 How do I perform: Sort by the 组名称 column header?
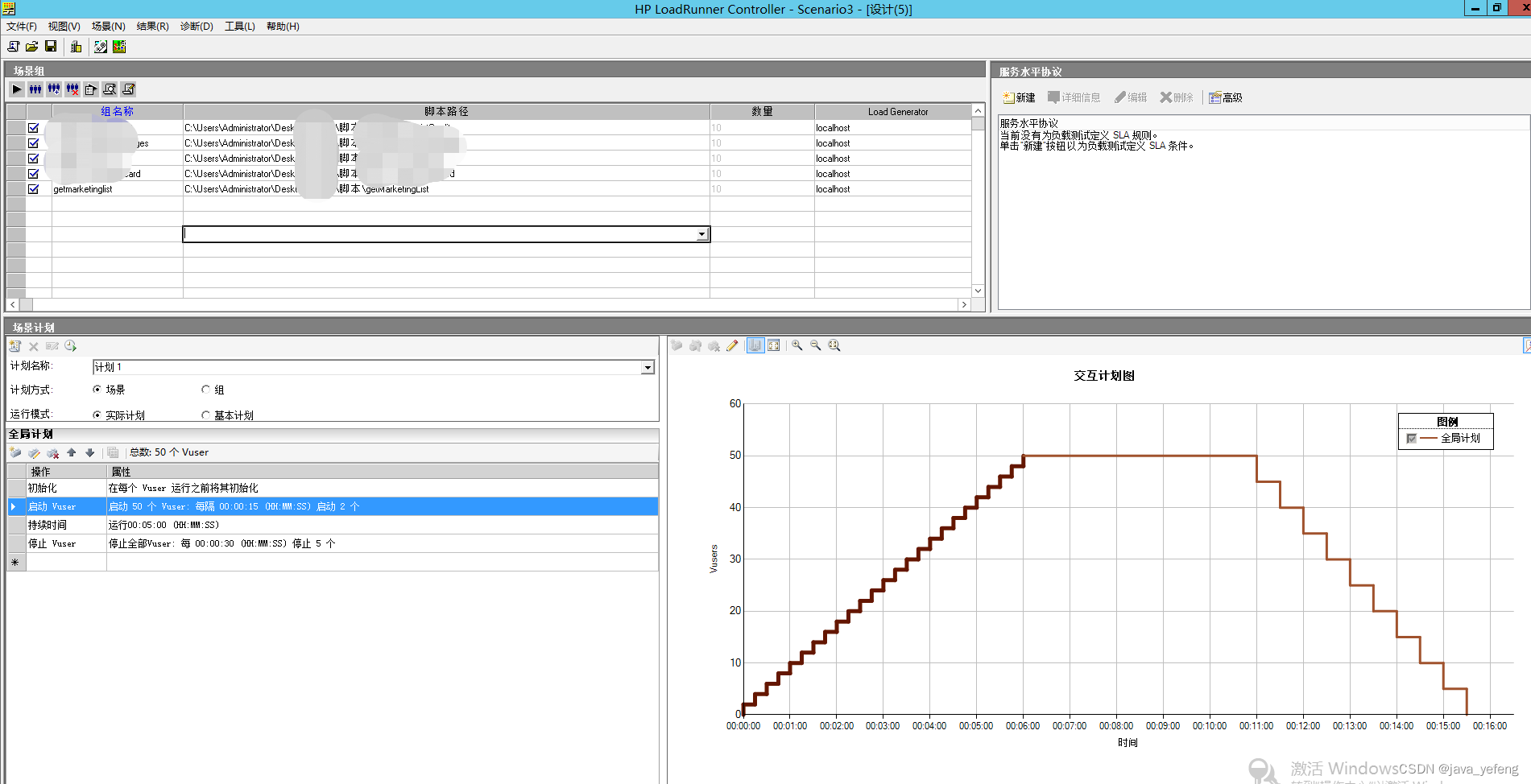(118, 112)
